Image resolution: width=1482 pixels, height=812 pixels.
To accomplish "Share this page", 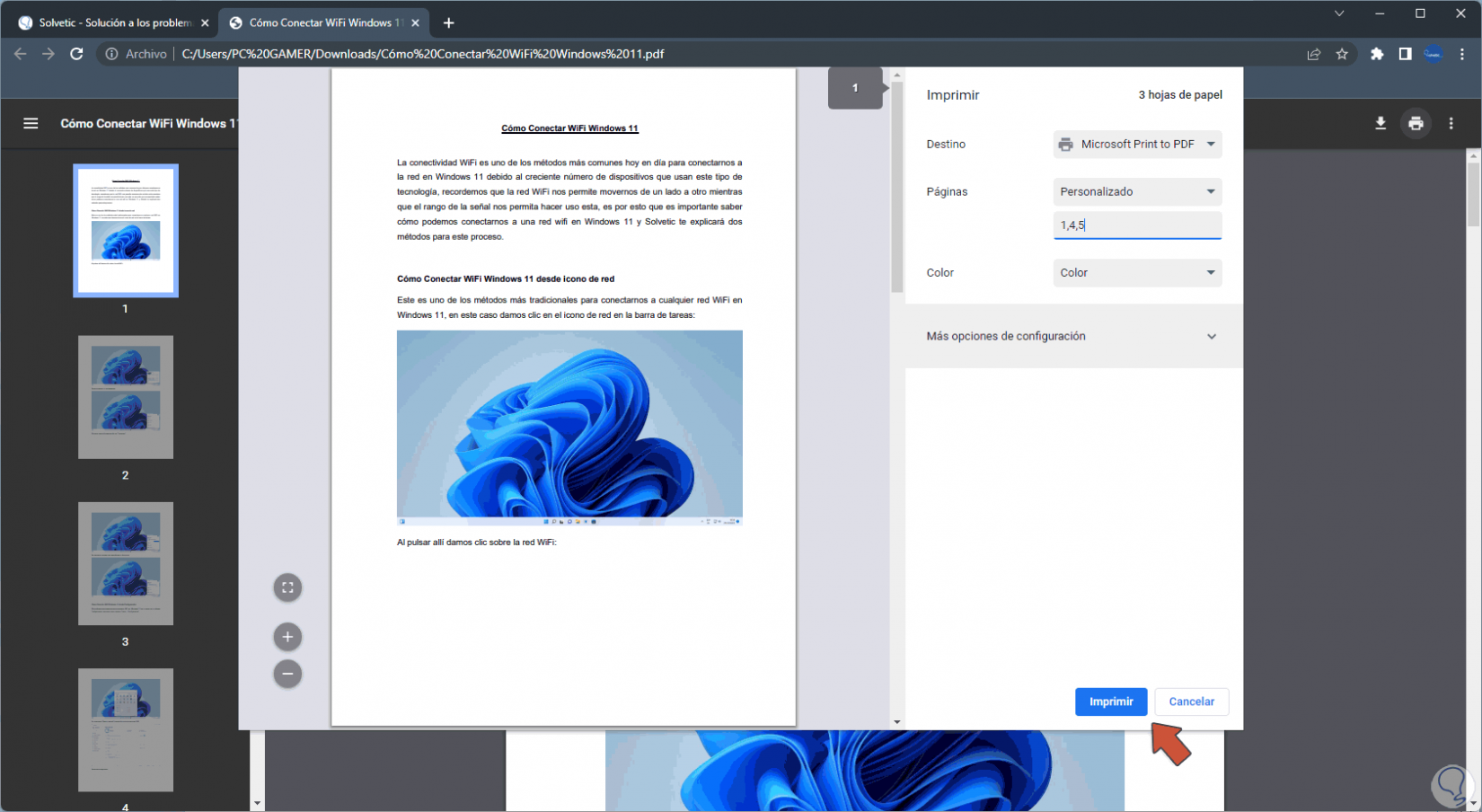I will pos(1314,54).
